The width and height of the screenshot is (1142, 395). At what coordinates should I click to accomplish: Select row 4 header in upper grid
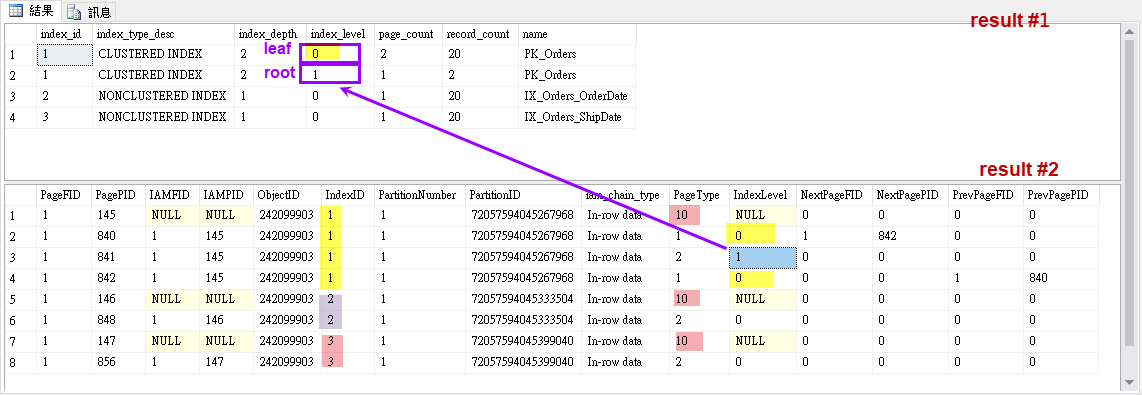[x=20, y=117]
